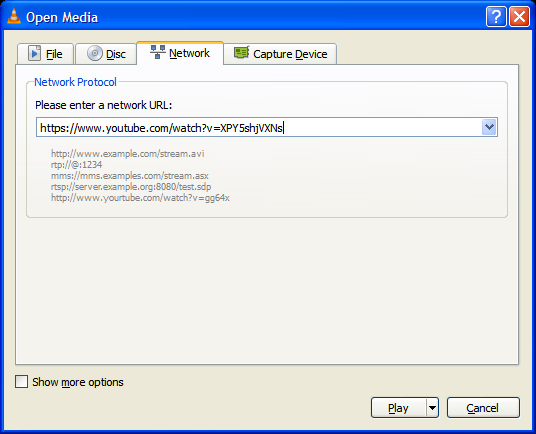
Task: Click example 'http://www.example.com/stream.avi'
Action: point(128,154)
